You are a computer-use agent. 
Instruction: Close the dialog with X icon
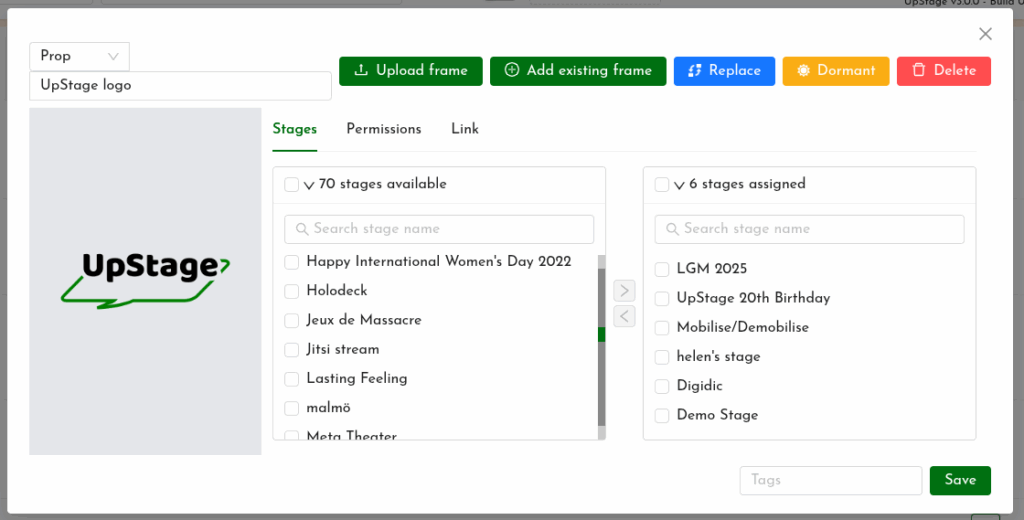[985, 34]
